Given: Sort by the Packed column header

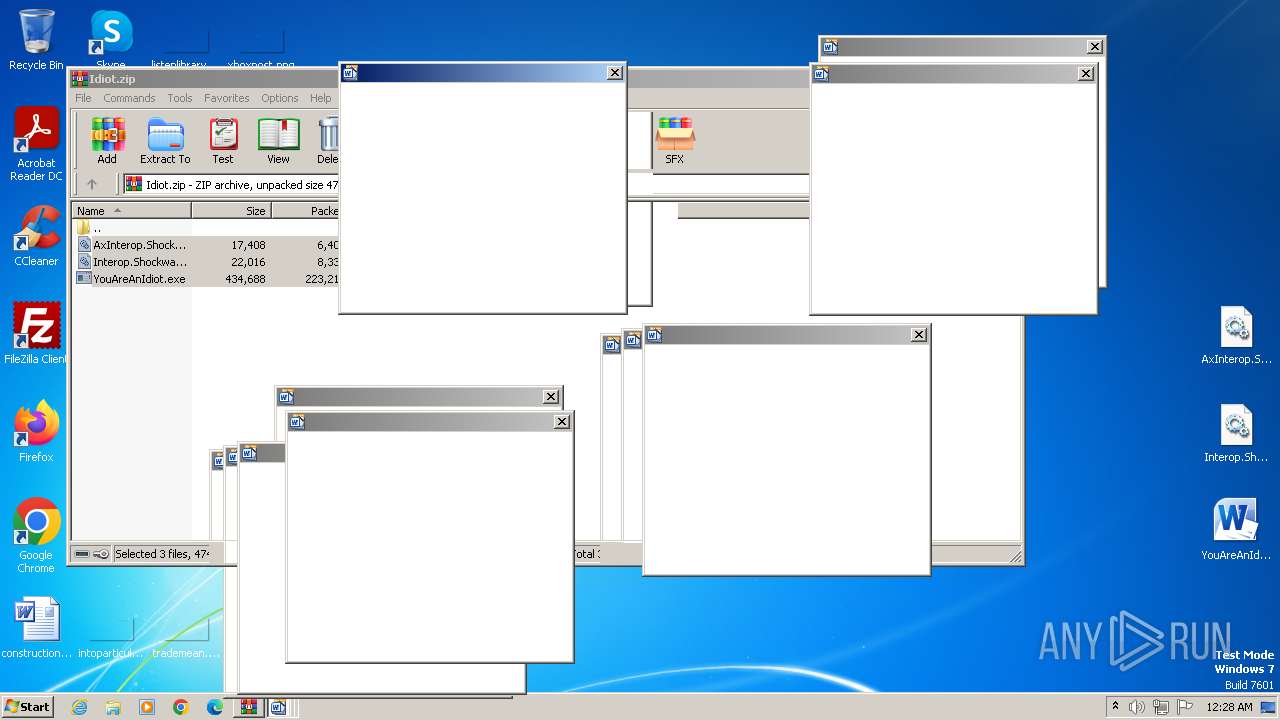Looking at the screenshot, I should tap(306, 211).
